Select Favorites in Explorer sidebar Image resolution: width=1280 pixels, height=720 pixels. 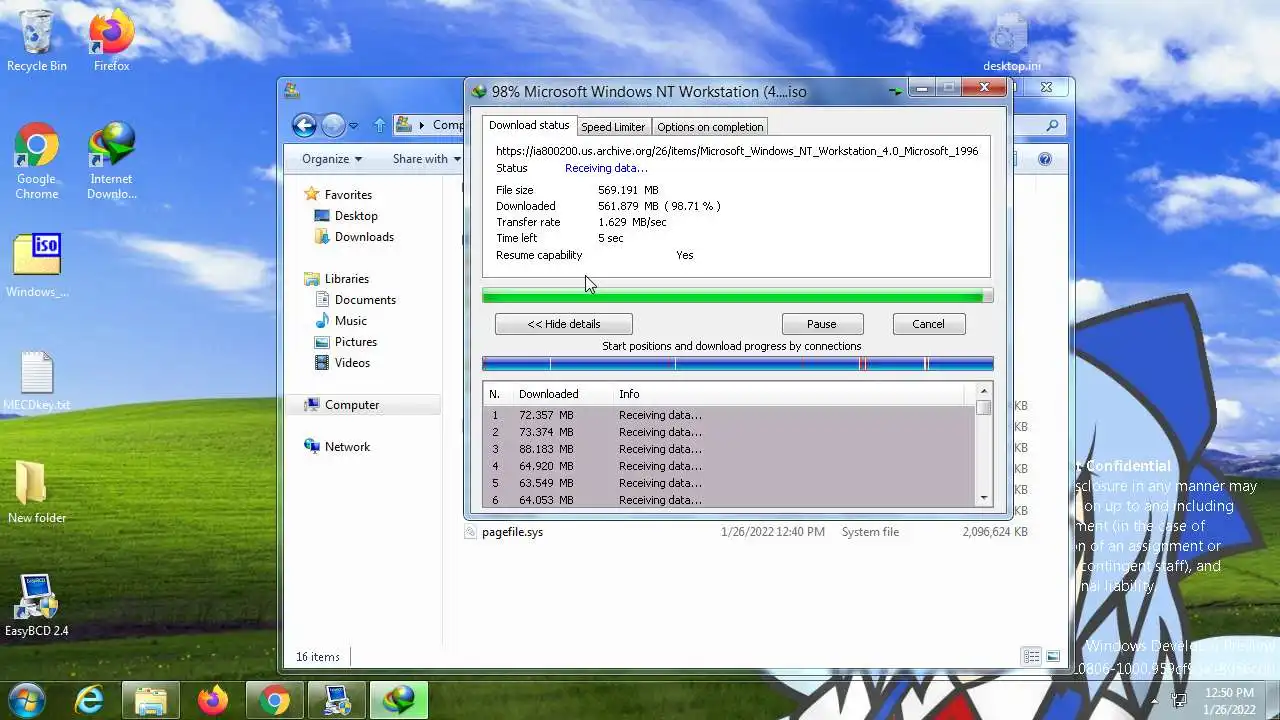337,195
